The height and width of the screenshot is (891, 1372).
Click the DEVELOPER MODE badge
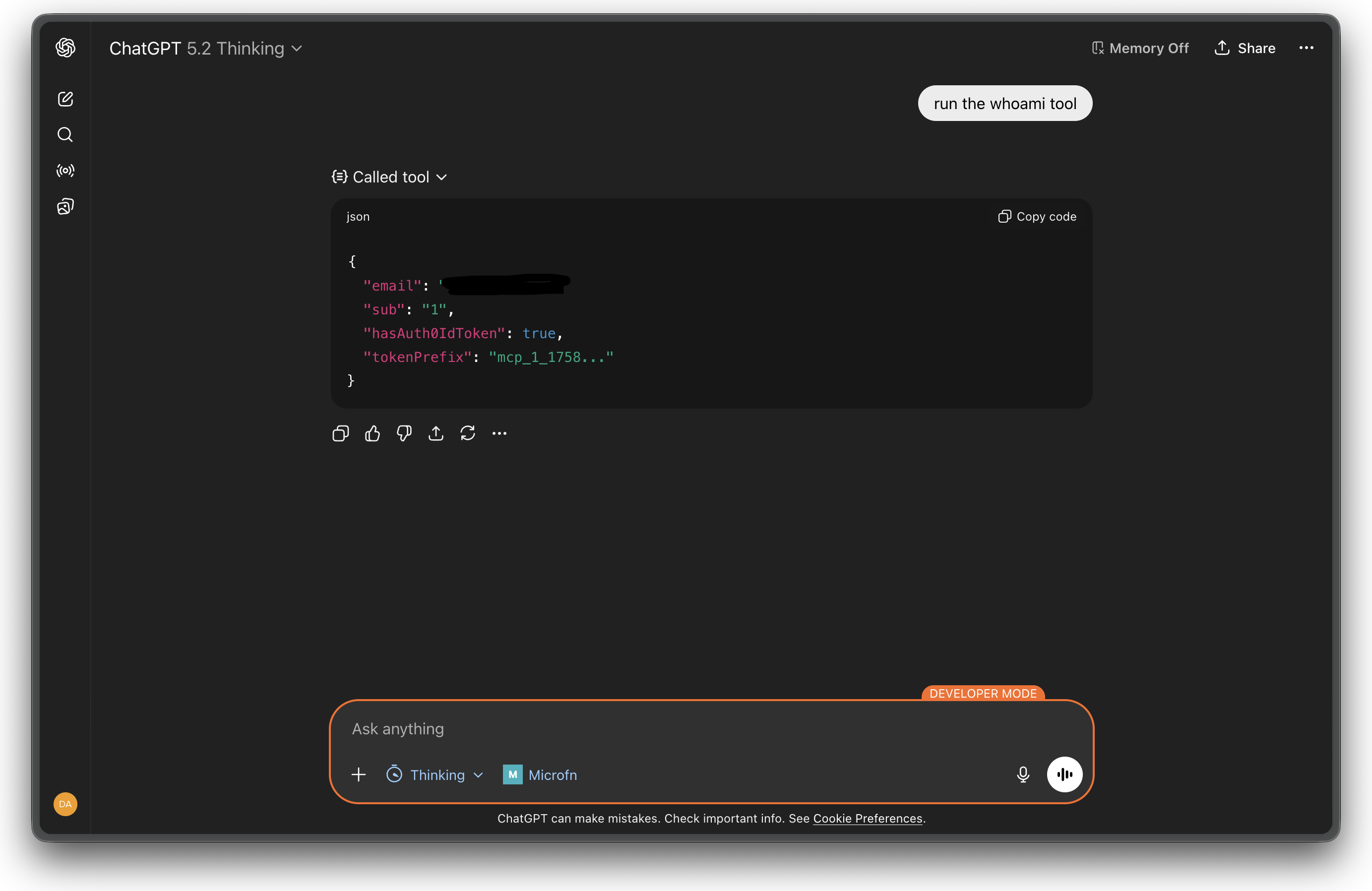click(983, 693)
